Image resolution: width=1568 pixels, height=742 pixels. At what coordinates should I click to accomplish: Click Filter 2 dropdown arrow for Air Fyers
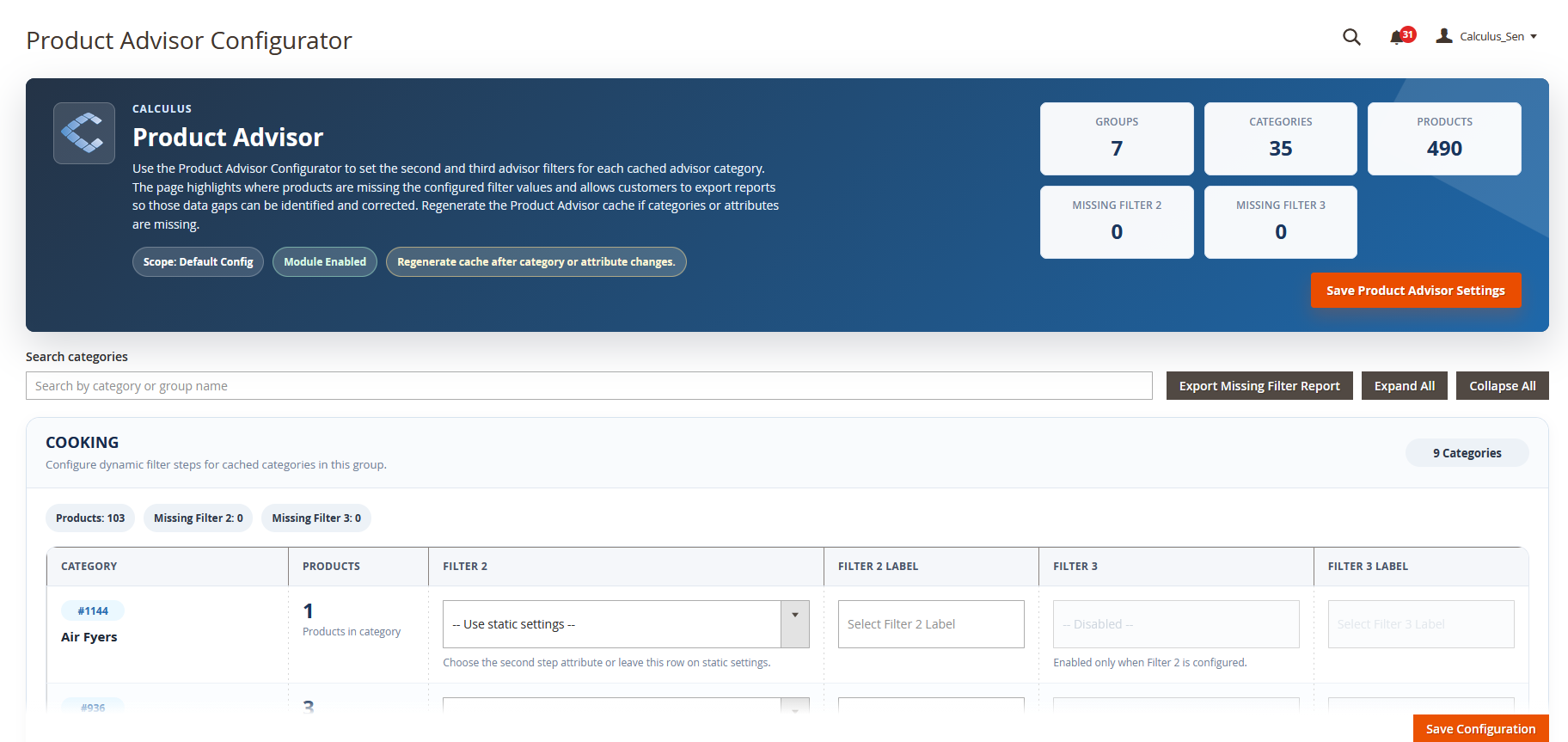pyautogui.click(x=795, y=624)
